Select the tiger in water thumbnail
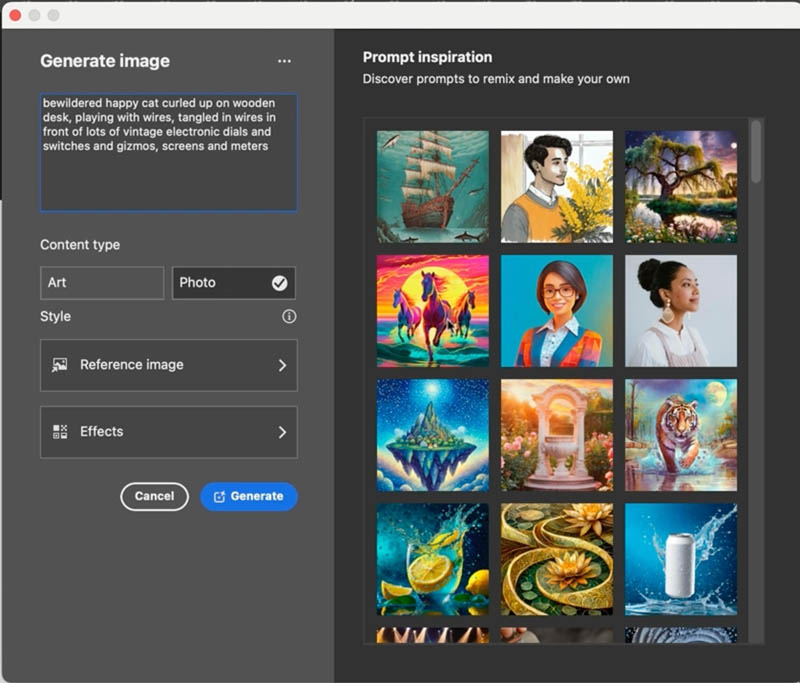This screenshot has width=800, height=683. [x=681, y=435]
